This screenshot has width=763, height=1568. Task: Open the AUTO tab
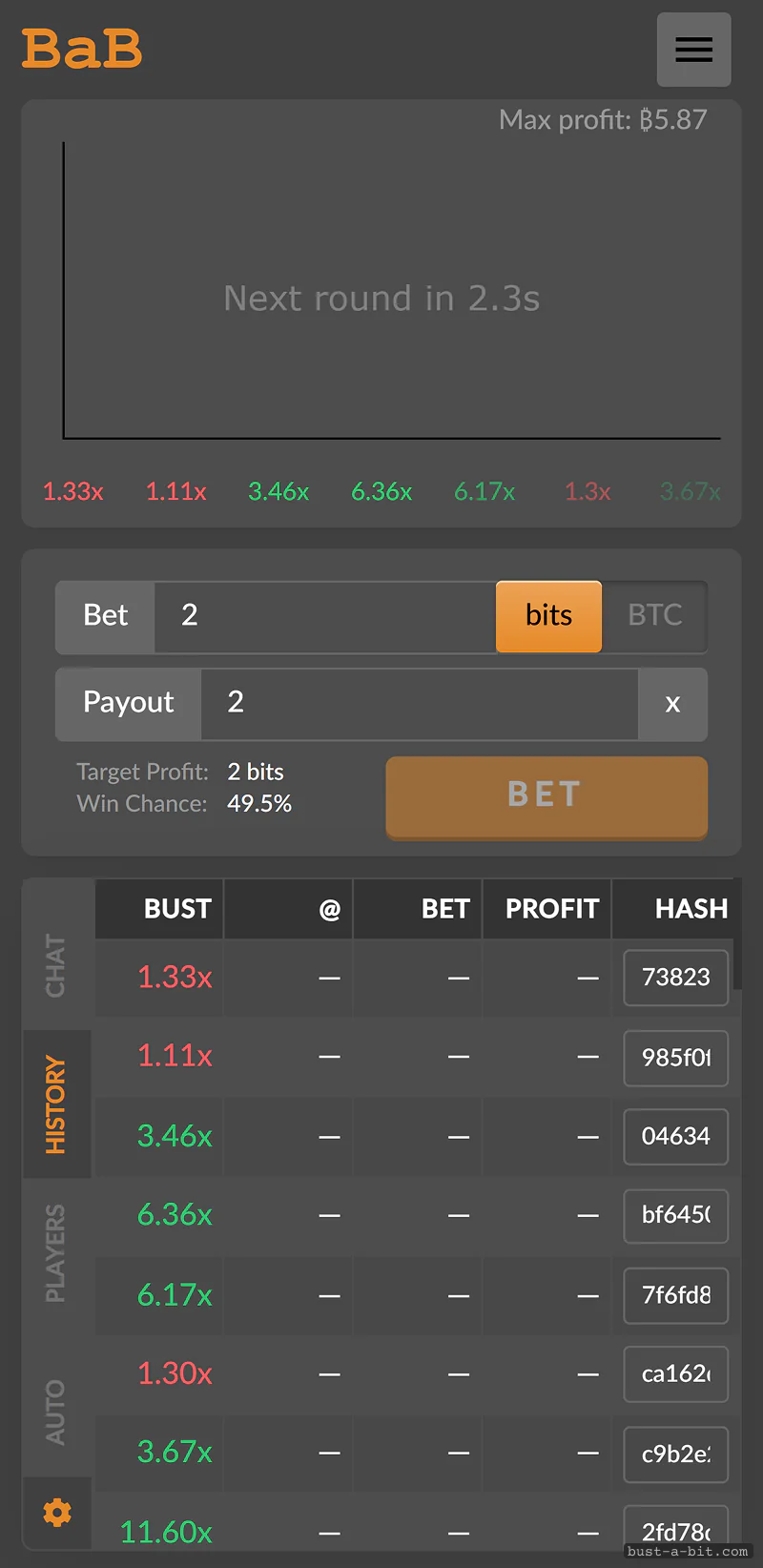[57, 1412]
